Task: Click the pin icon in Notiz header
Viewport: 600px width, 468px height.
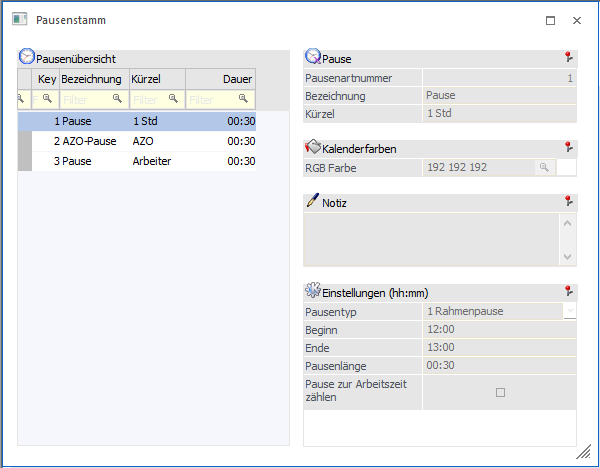Action: coord(569,202)
